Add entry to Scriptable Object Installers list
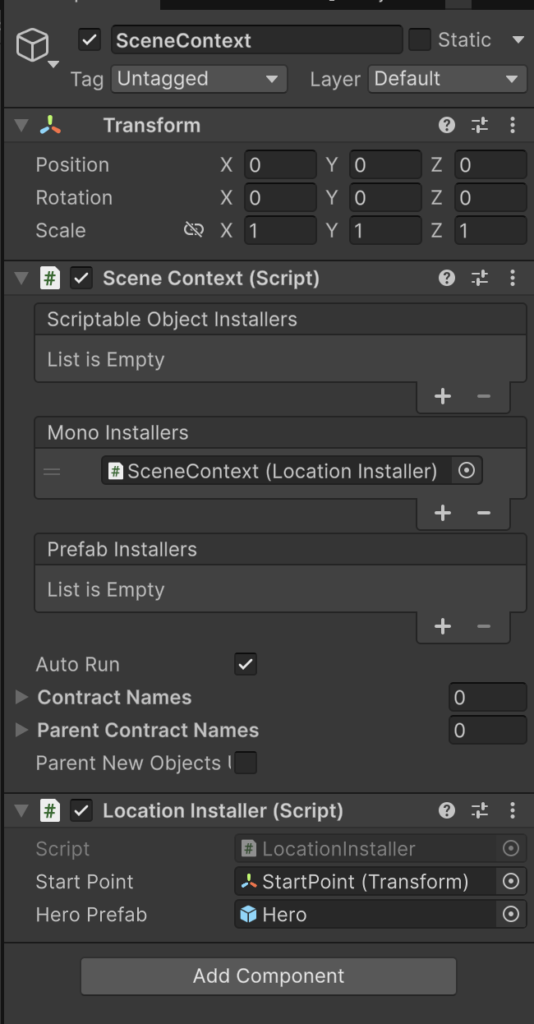This screenshot has width=534, height=1024. coord(443,396)
